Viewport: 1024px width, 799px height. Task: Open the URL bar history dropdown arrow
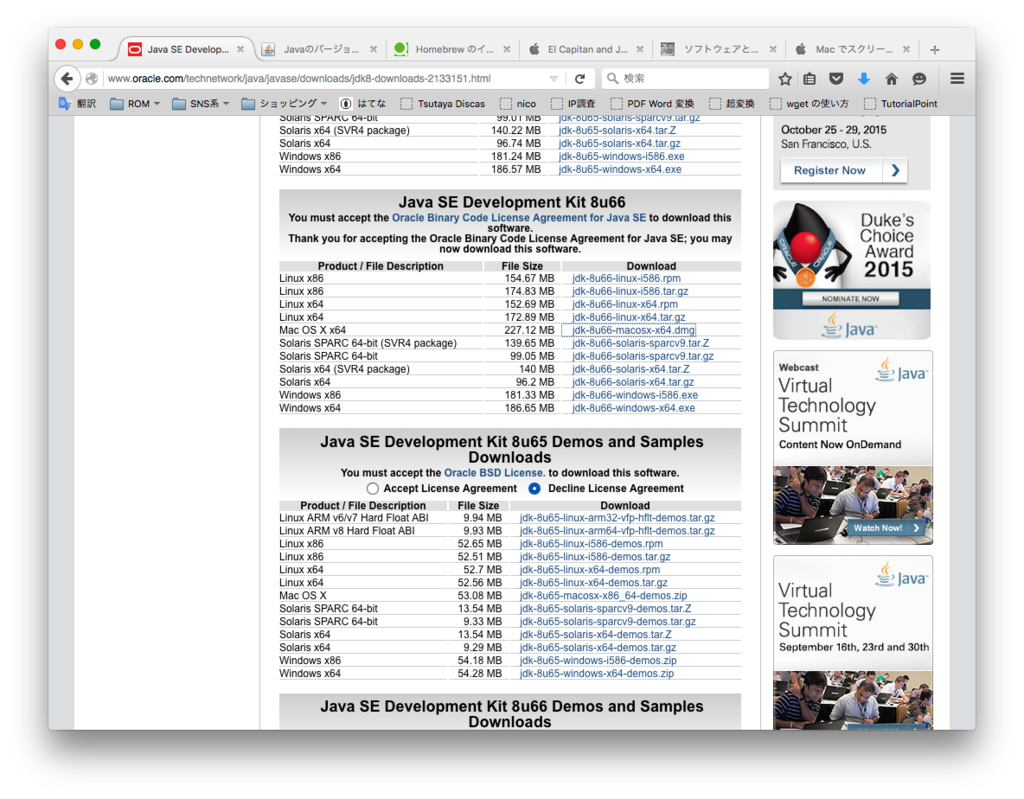pos(554,79)
